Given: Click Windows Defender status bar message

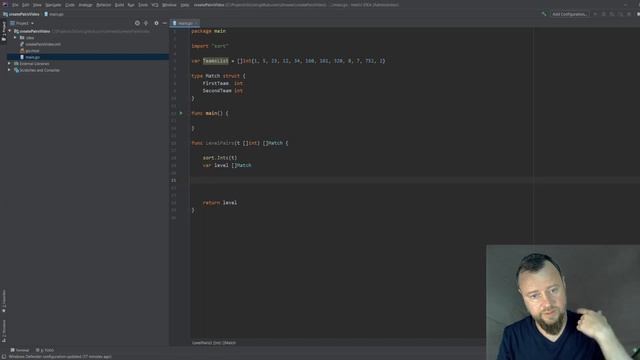Looking at the screenshot, I should (x=60, y=357).
